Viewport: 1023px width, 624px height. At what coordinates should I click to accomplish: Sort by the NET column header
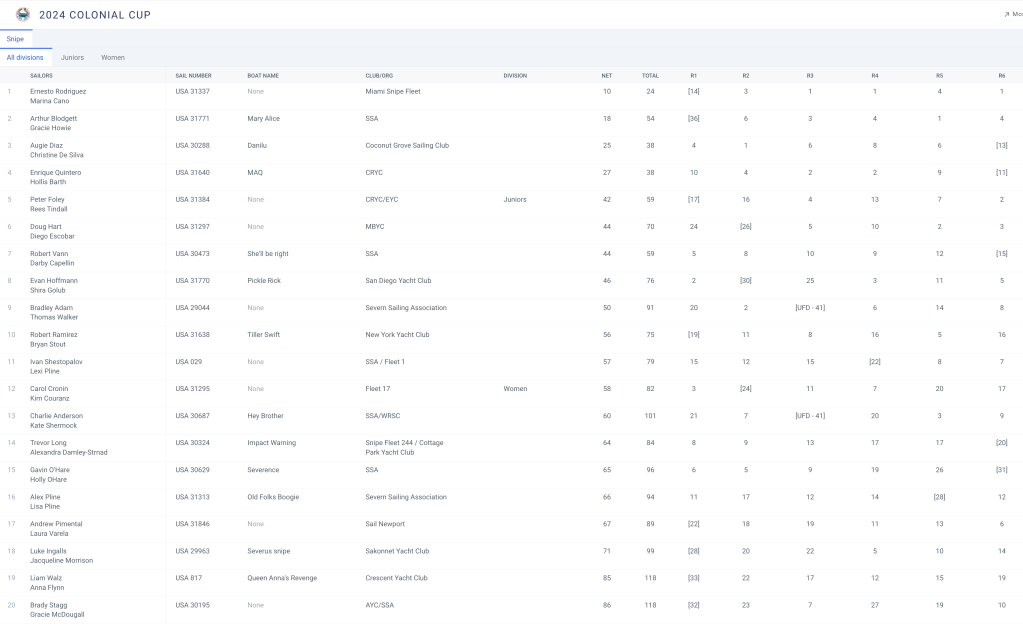[606, 76]
